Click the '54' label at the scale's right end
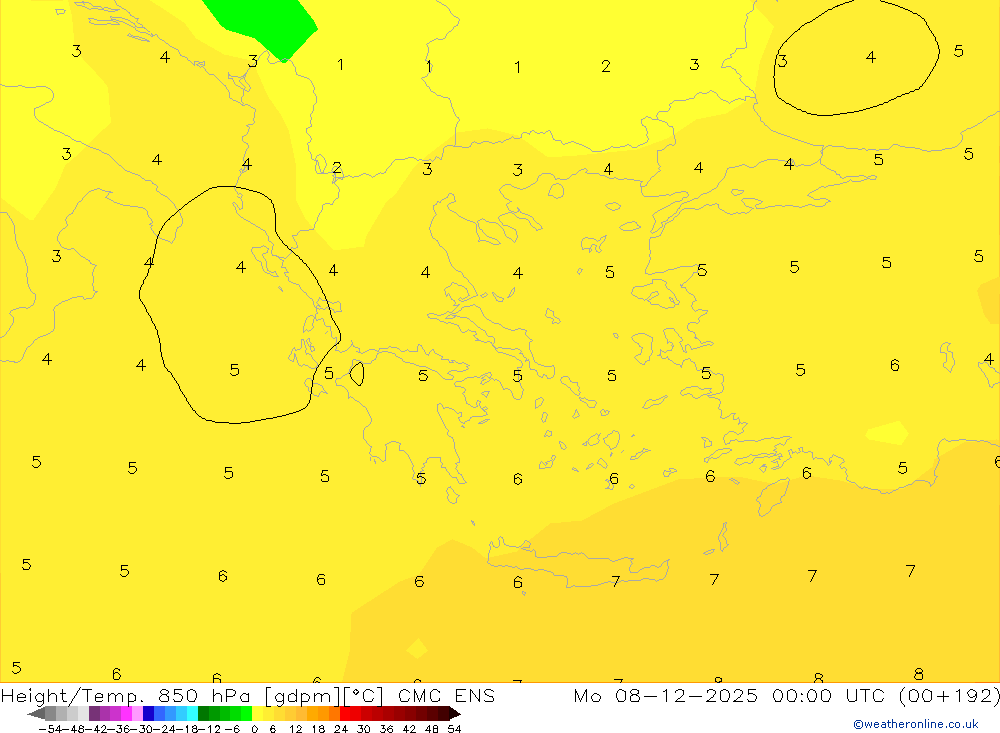This screenshot has height=733, width=1000. [x=454, y=729]
